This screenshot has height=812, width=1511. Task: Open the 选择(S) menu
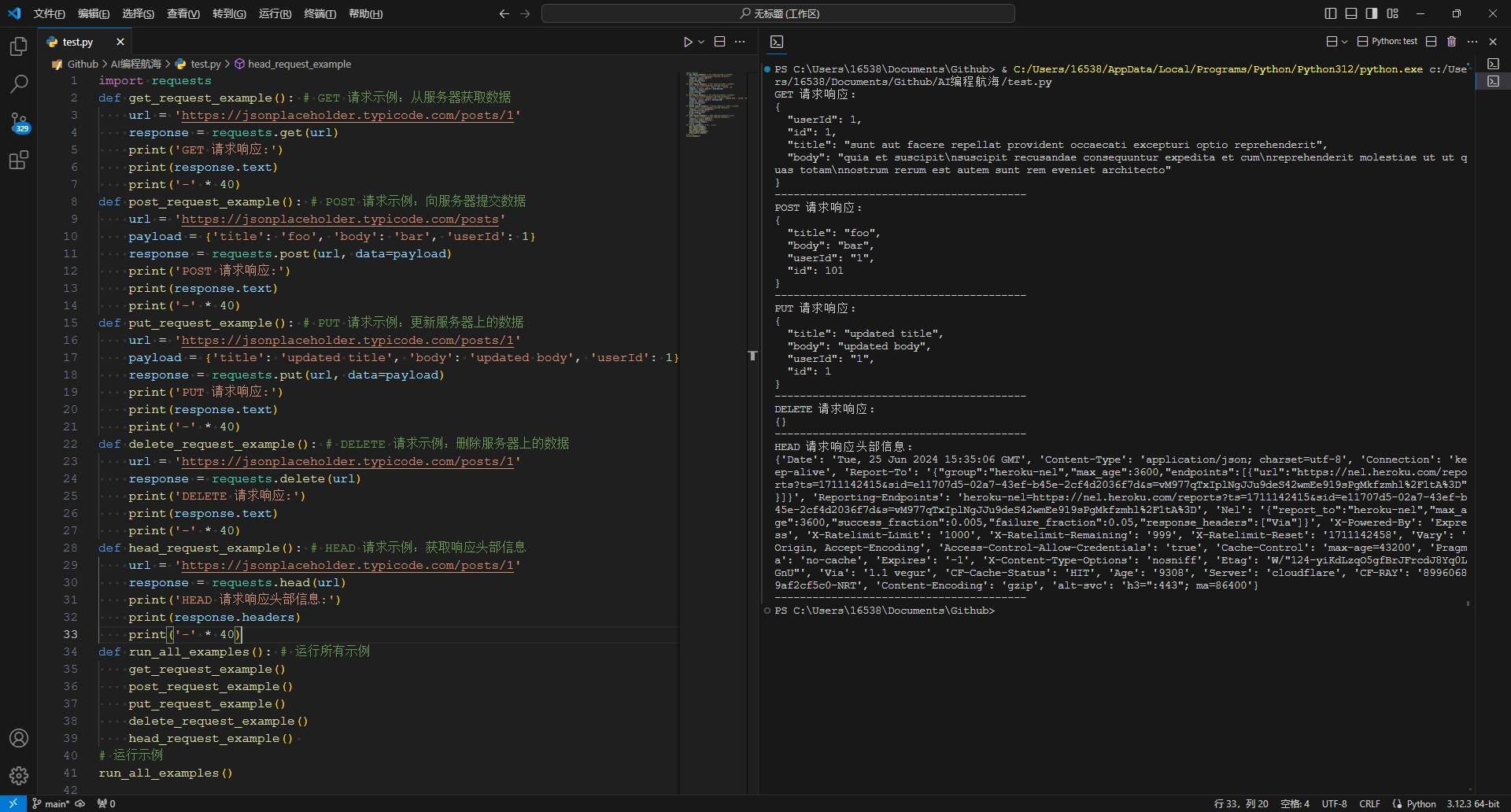pos(138,13)
